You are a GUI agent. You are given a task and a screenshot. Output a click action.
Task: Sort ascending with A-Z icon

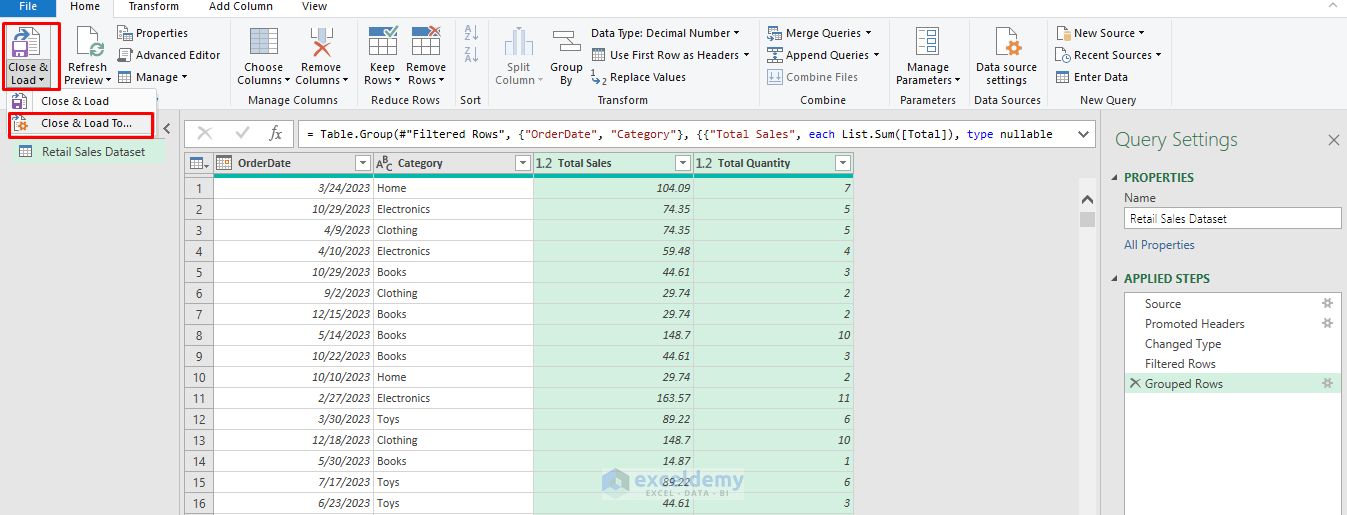[x=471, y=33]
